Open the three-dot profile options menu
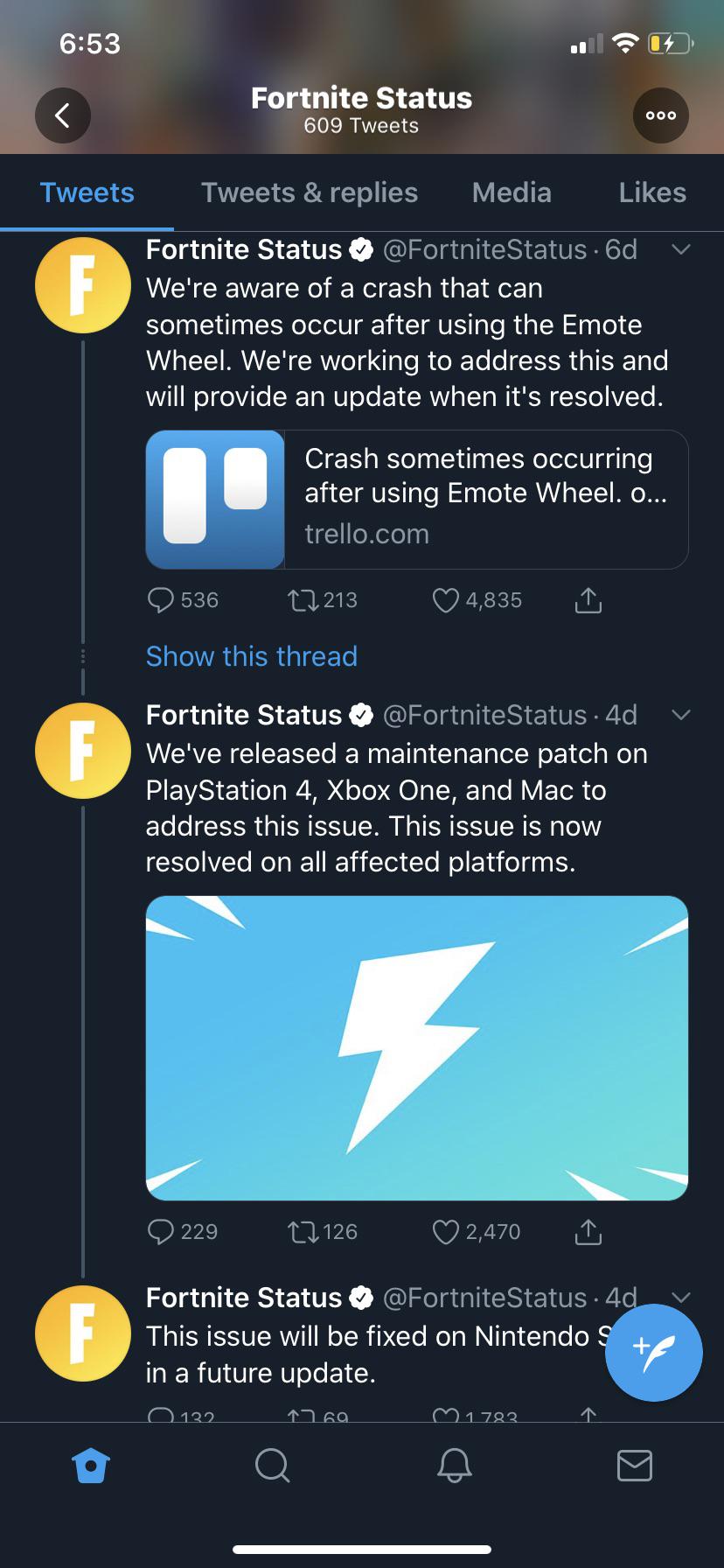This screenshot has height=1568, width=724. [661, 115]
